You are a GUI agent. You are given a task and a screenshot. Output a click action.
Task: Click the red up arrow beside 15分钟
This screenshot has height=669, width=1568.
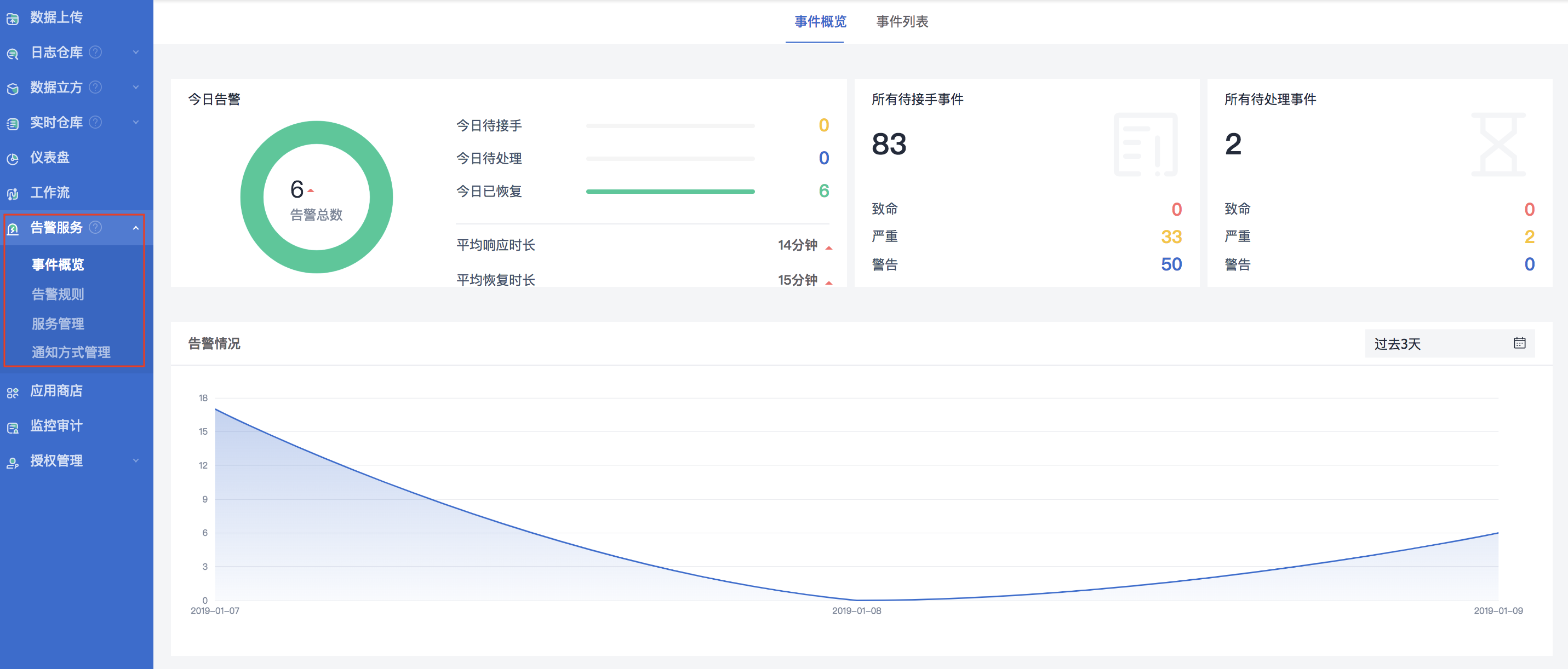coord(828,283)
